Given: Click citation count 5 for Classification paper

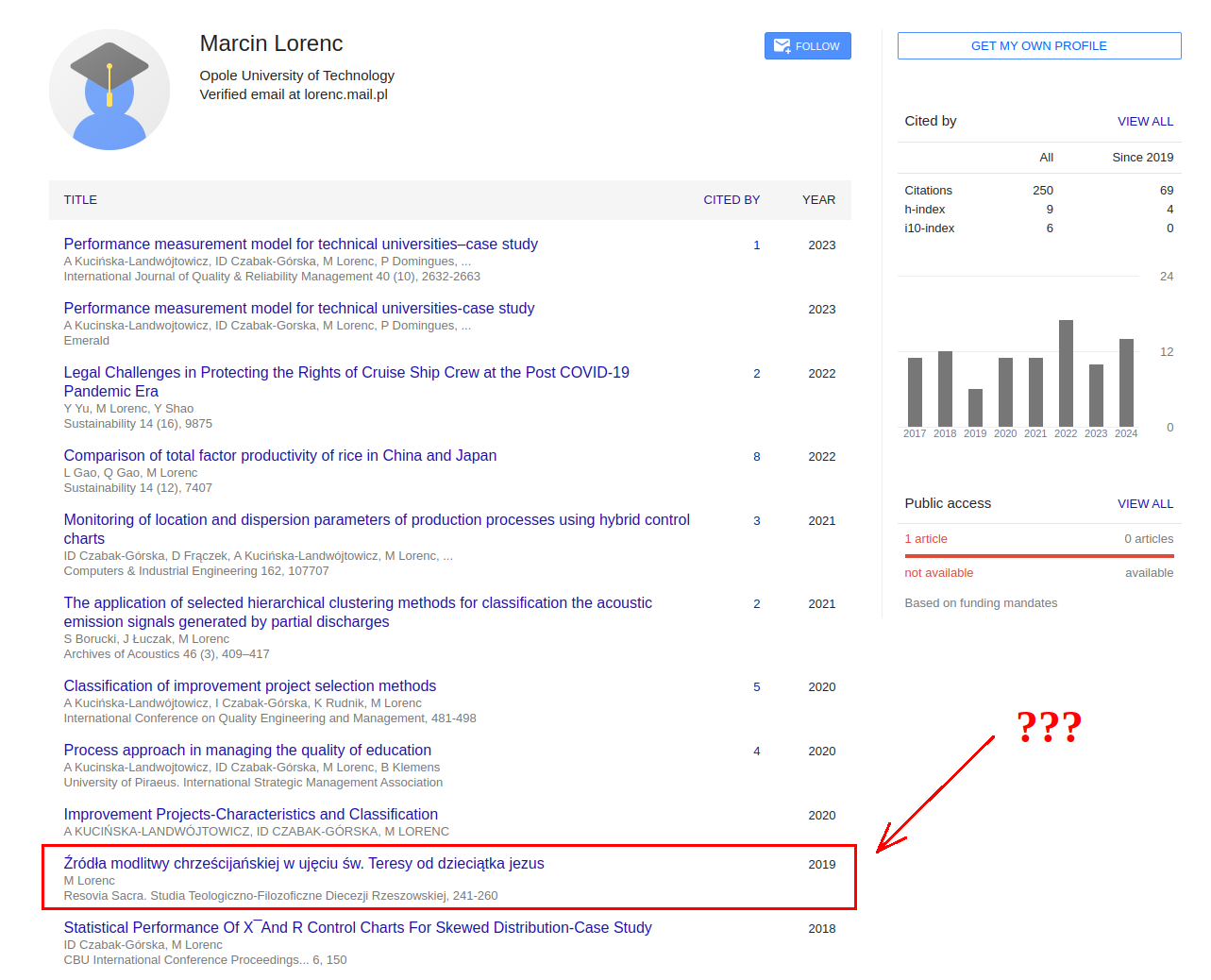Looking at the screenshot, I should 756,687.
